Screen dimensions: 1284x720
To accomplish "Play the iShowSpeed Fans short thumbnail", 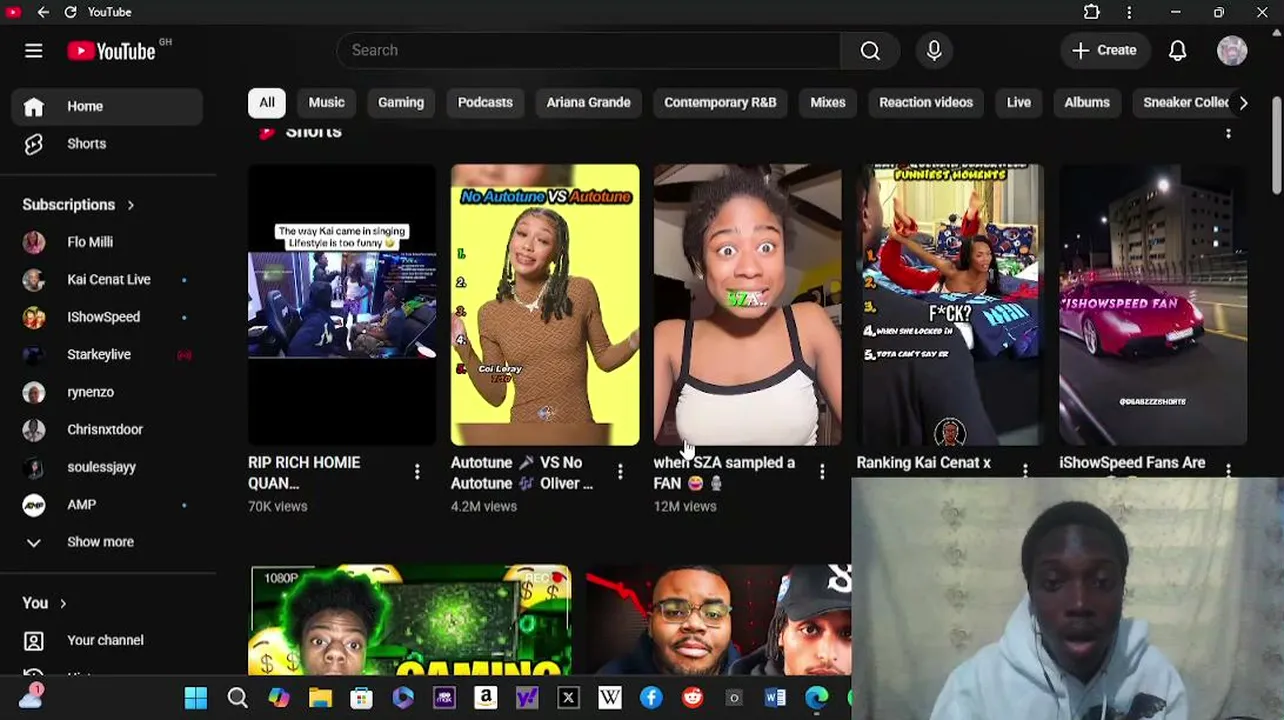I will 1153,305.
